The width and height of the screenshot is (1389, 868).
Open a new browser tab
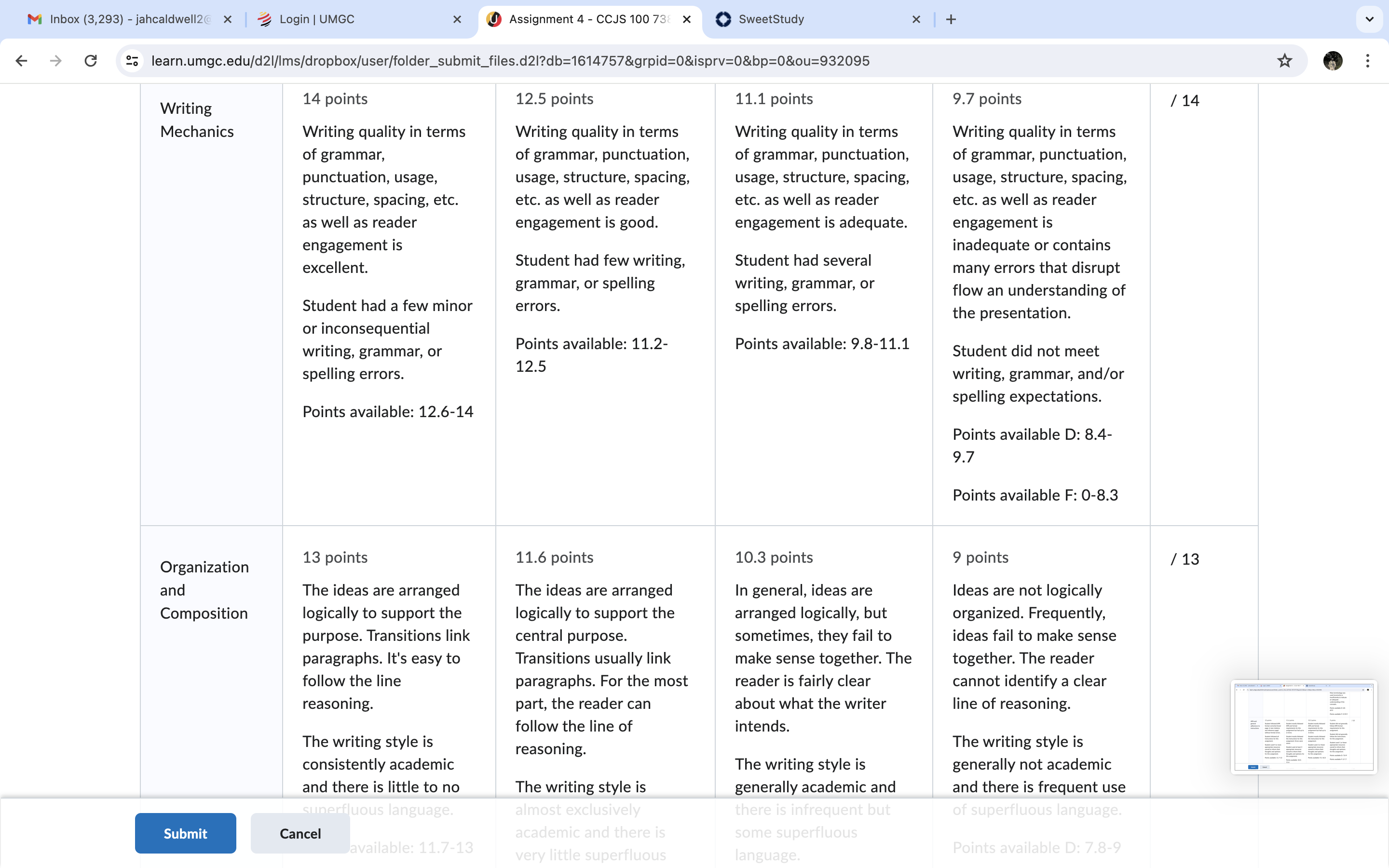tap(951, 19)
